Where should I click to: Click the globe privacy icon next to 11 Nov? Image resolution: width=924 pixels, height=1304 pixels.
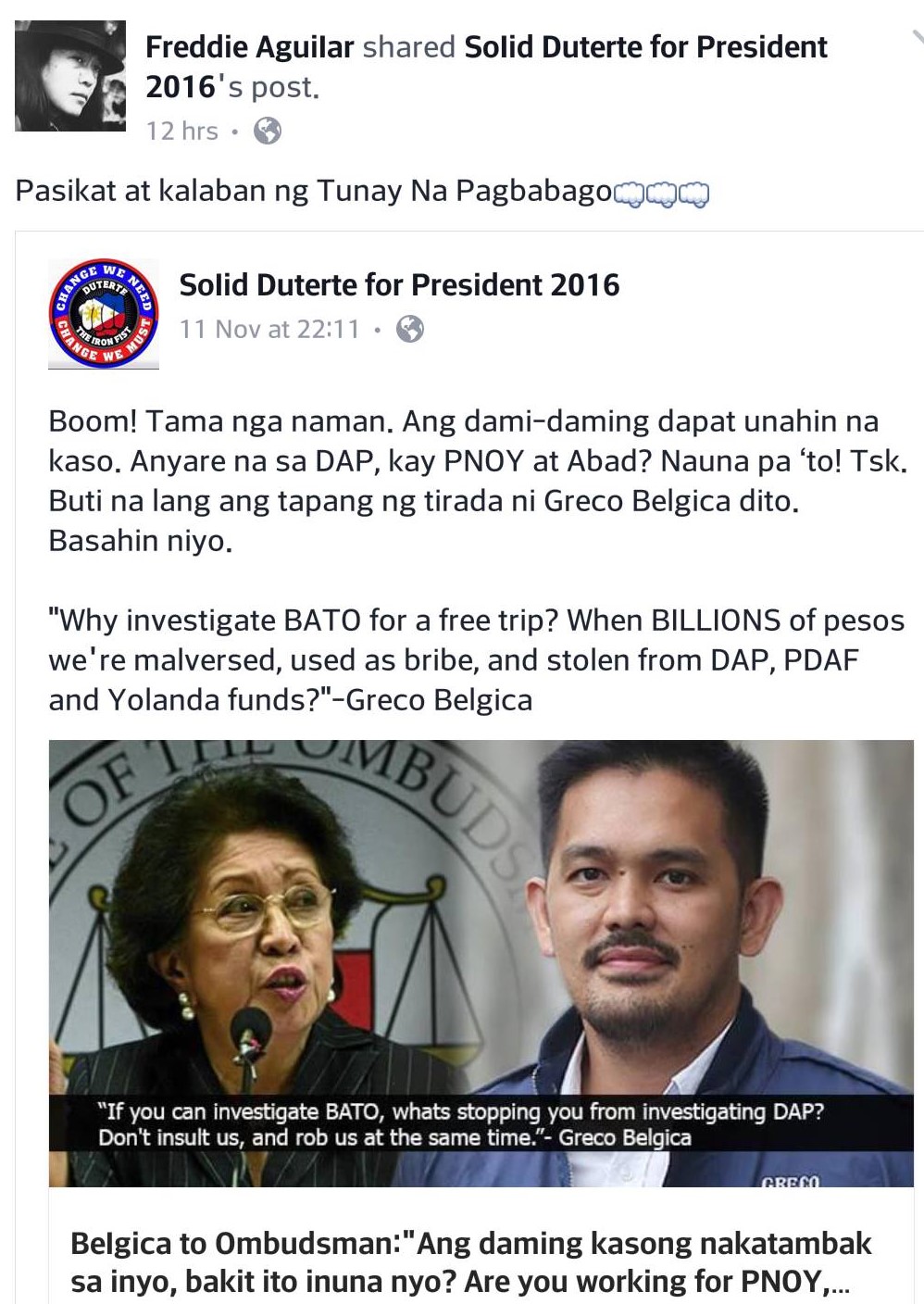(x=410, y=329)
